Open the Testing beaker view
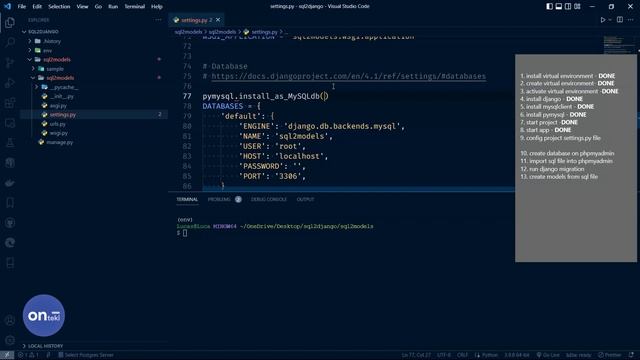The height and width of the screenshot is (360, 640). (10, 142)
